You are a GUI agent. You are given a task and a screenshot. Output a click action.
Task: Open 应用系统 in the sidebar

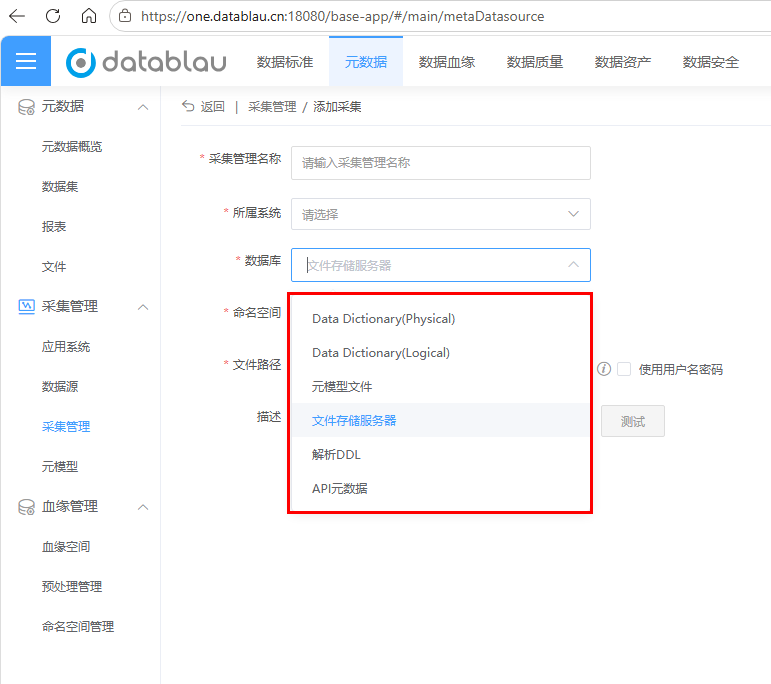(x=66, y=347)
